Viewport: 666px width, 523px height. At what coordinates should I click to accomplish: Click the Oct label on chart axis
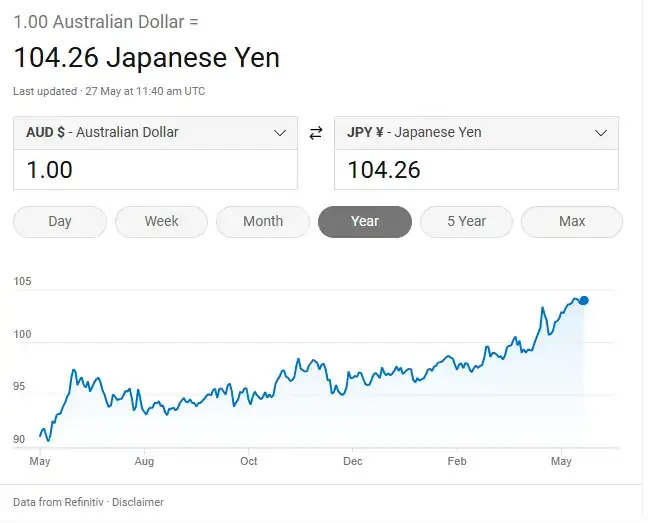[248, 461]
